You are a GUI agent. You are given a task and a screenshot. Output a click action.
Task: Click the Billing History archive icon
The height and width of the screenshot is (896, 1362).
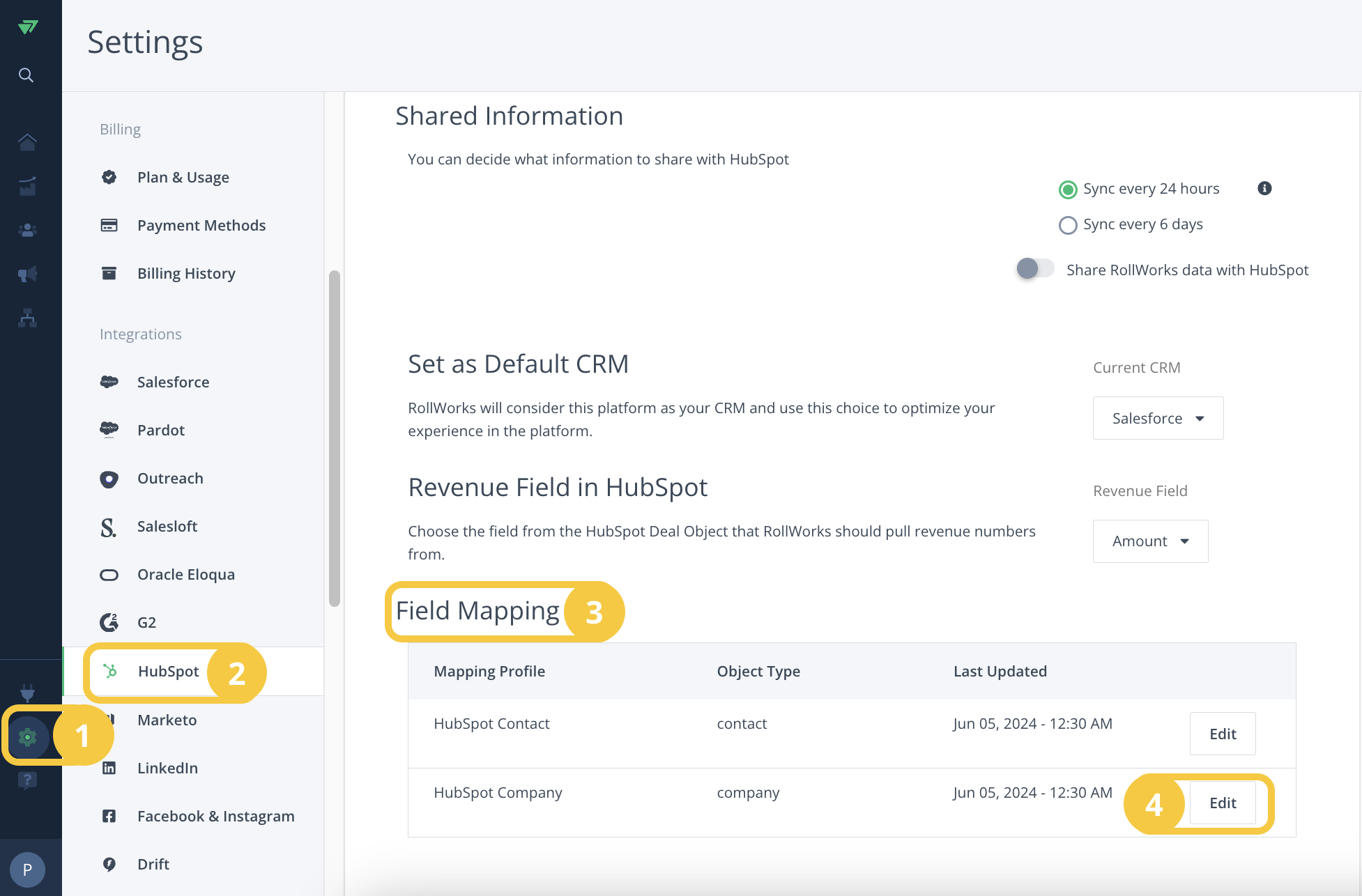click(109, 273)
